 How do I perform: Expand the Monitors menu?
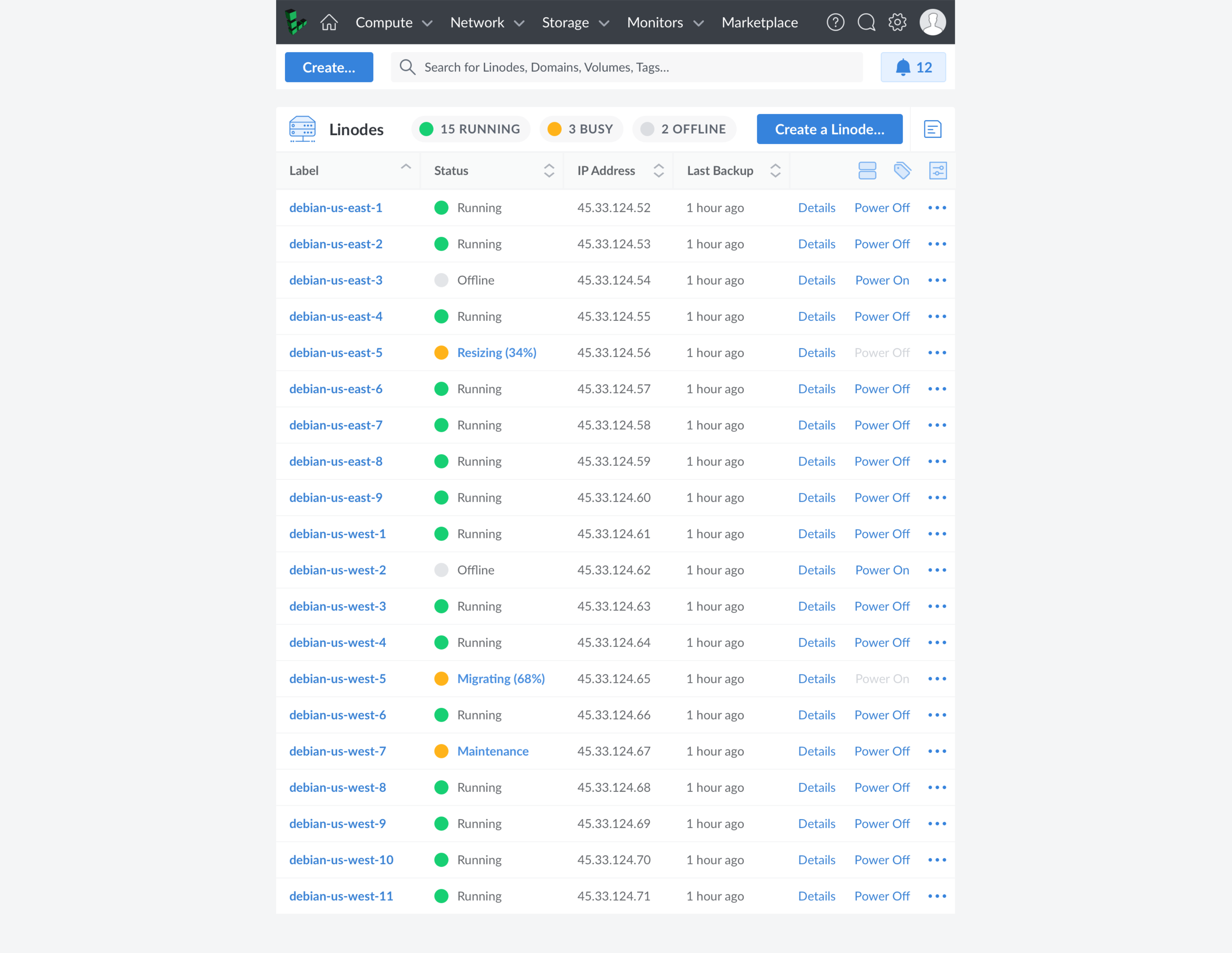(x=665, y=23)
